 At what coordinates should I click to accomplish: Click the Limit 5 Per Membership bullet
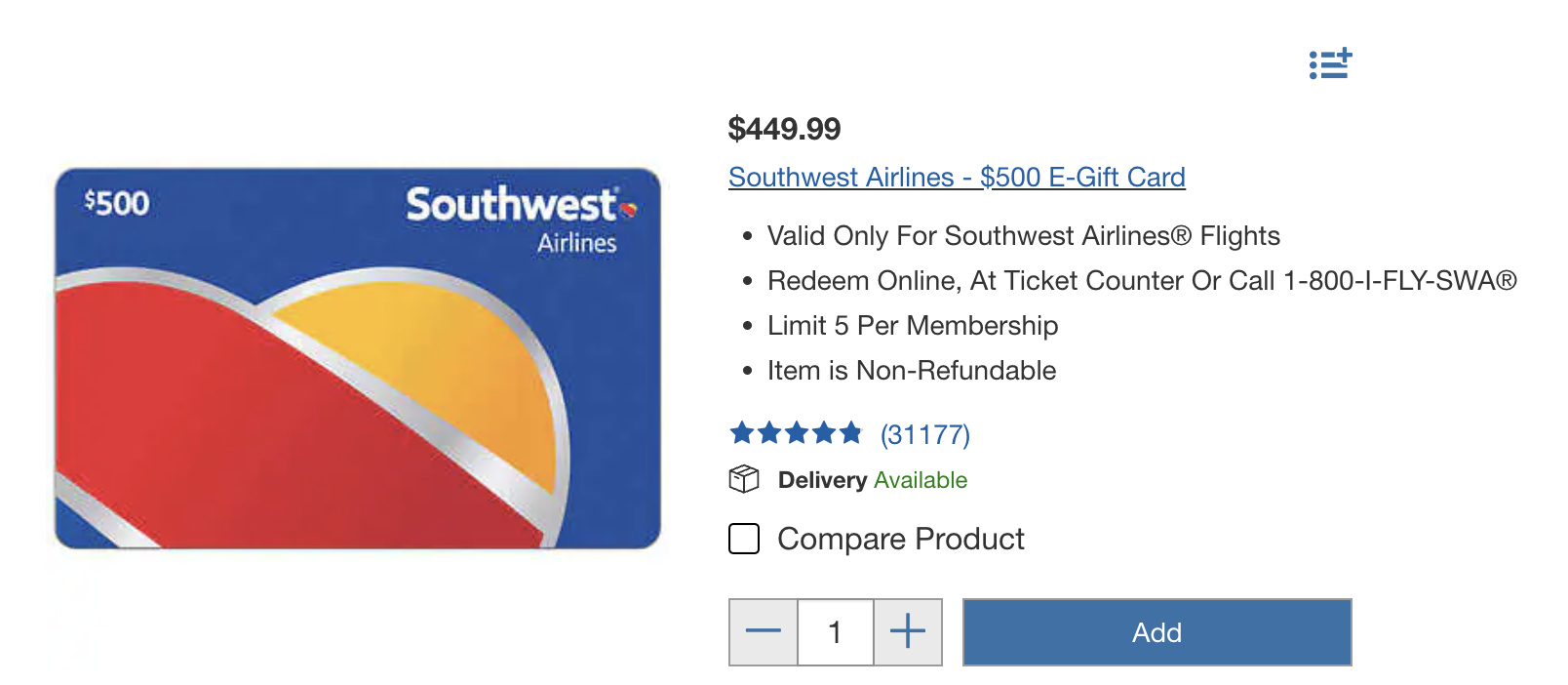coord(912,326)
